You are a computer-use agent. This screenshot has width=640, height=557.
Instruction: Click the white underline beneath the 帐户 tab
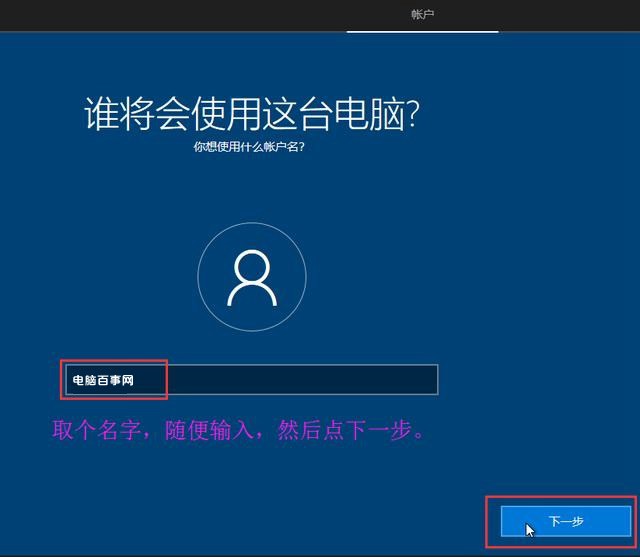click(422, 31)
